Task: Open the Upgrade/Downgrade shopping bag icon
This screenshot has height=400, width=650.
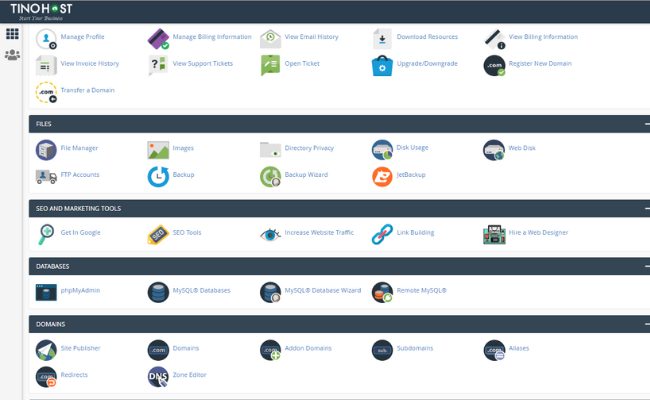Action: (382, 65)
